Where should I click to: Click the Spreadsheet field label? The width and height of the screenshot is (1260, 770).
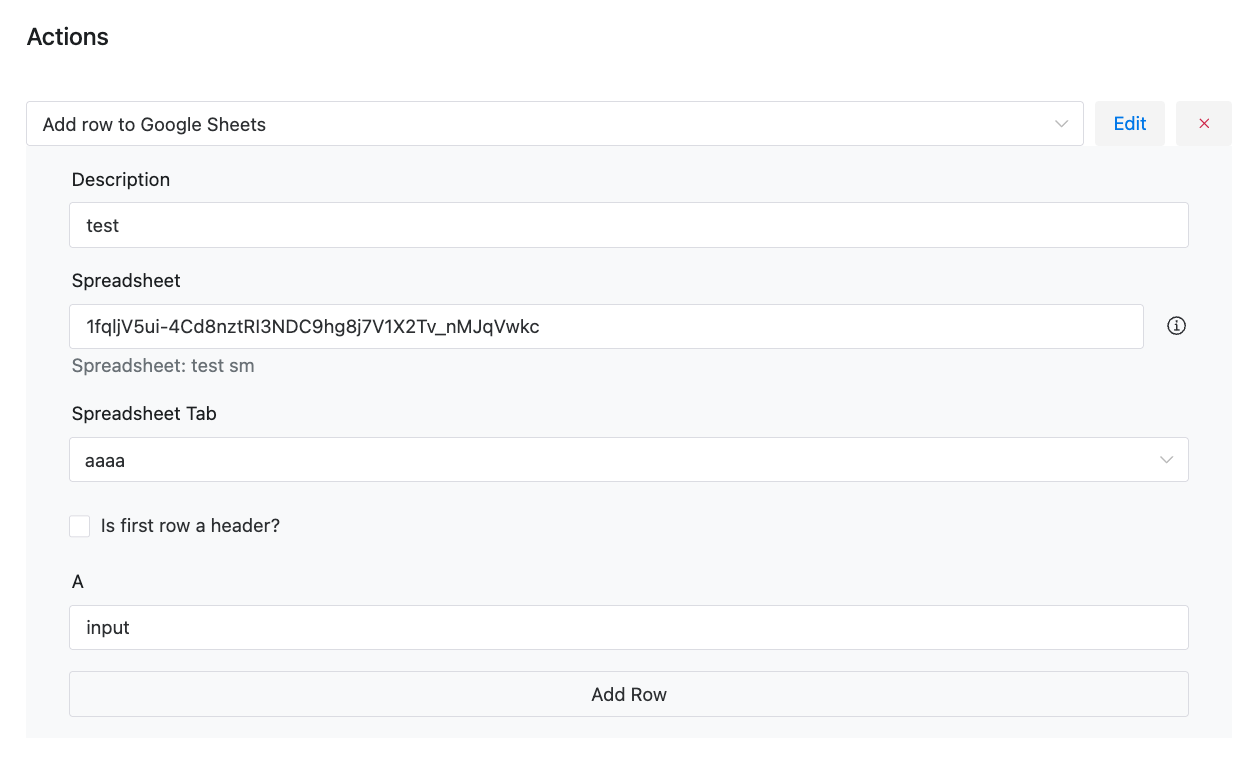click(126, 281)
